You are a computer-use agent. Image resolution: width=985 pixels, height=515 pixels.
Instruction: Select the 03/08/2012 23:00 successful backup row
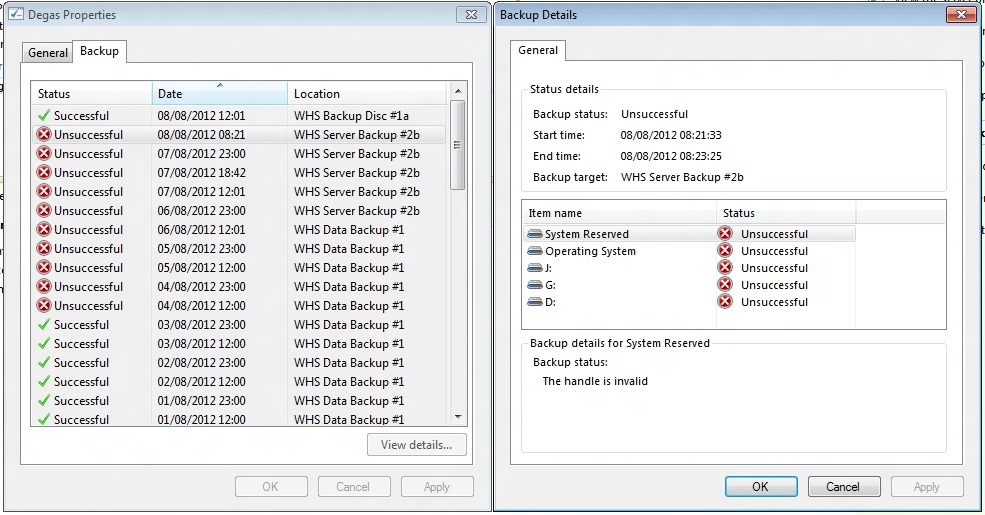238,325
